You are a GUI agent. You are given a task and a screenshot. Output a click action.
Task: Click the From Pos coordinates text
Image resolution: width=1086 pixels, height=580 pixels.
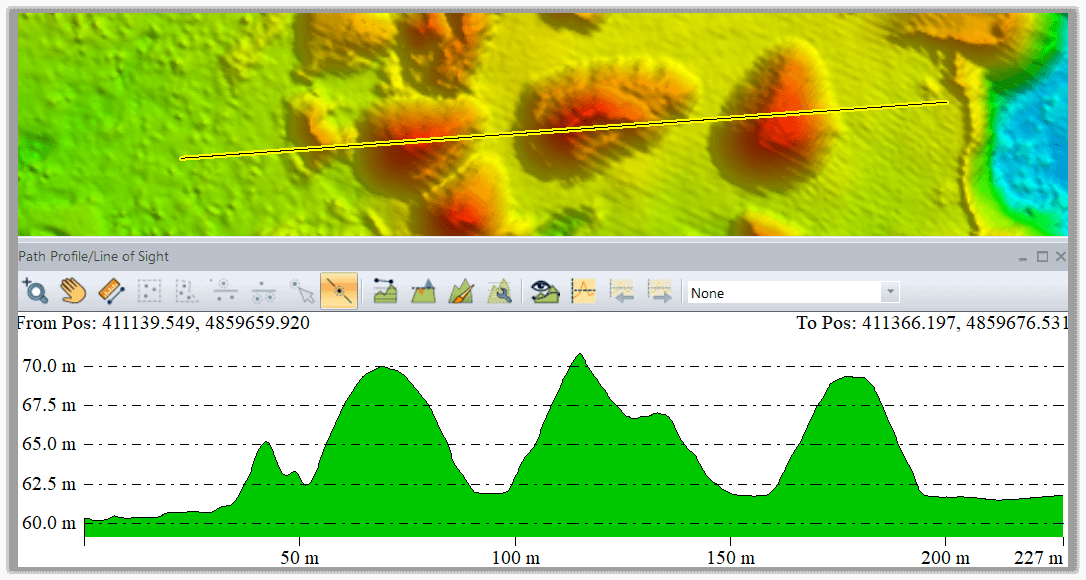click(x=163, y=323)
